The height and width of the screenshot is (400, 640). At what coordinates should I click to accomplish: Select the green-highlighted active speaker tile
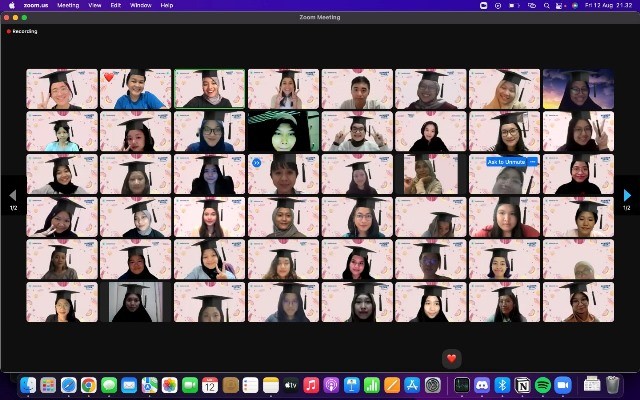point(210,89)
